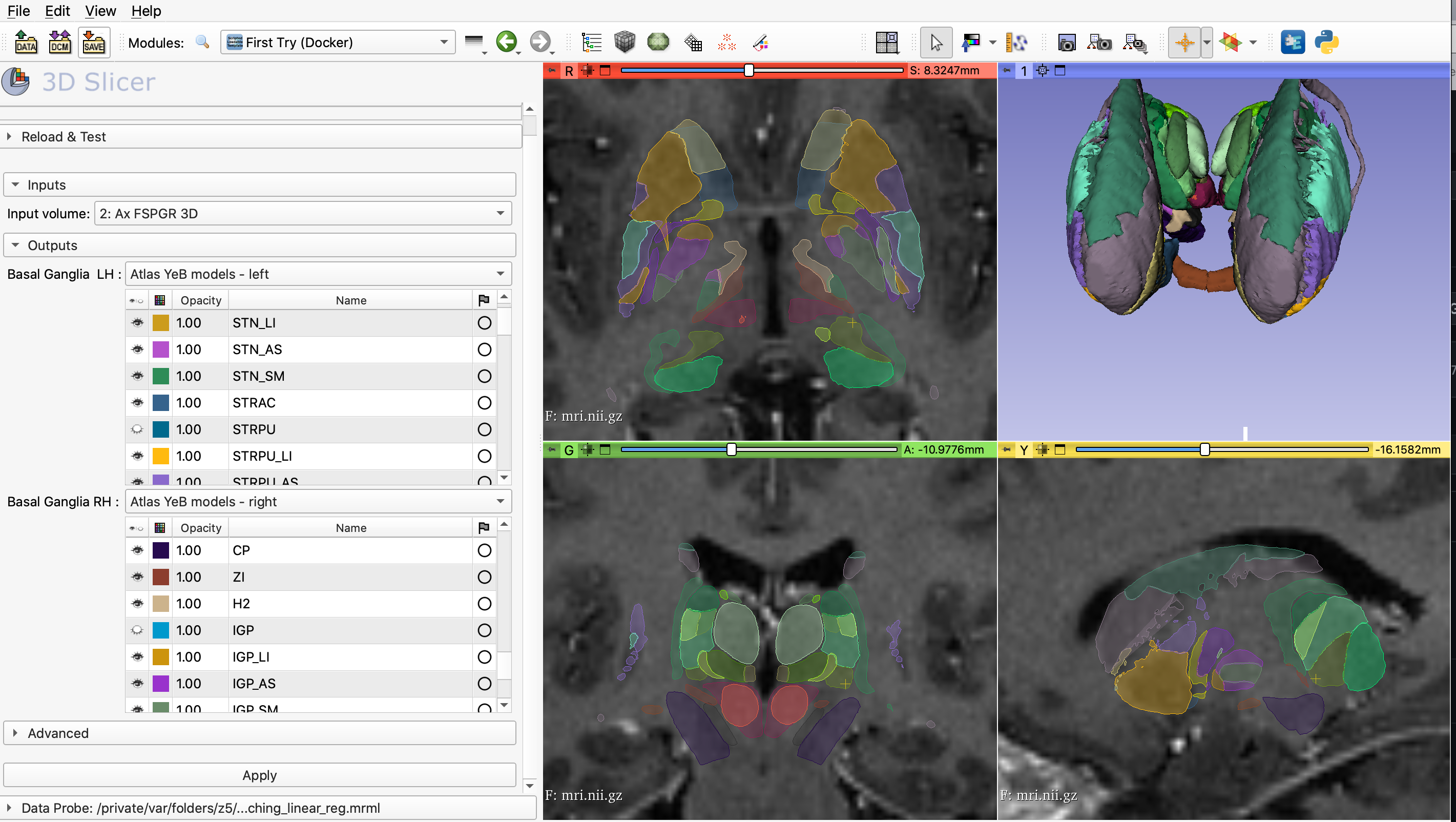Click the SAVE scene icon
Viewport: 1456px width, 822px height.
93,43
